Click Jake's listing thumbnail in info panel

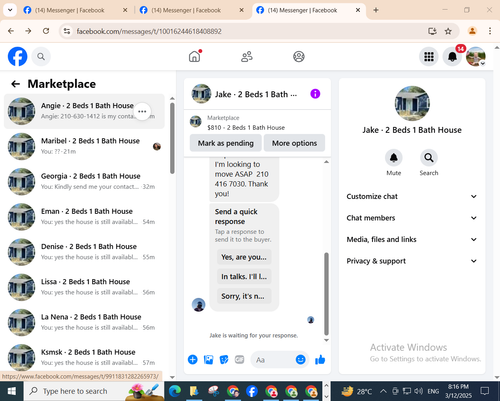click(x=412, y=103)
